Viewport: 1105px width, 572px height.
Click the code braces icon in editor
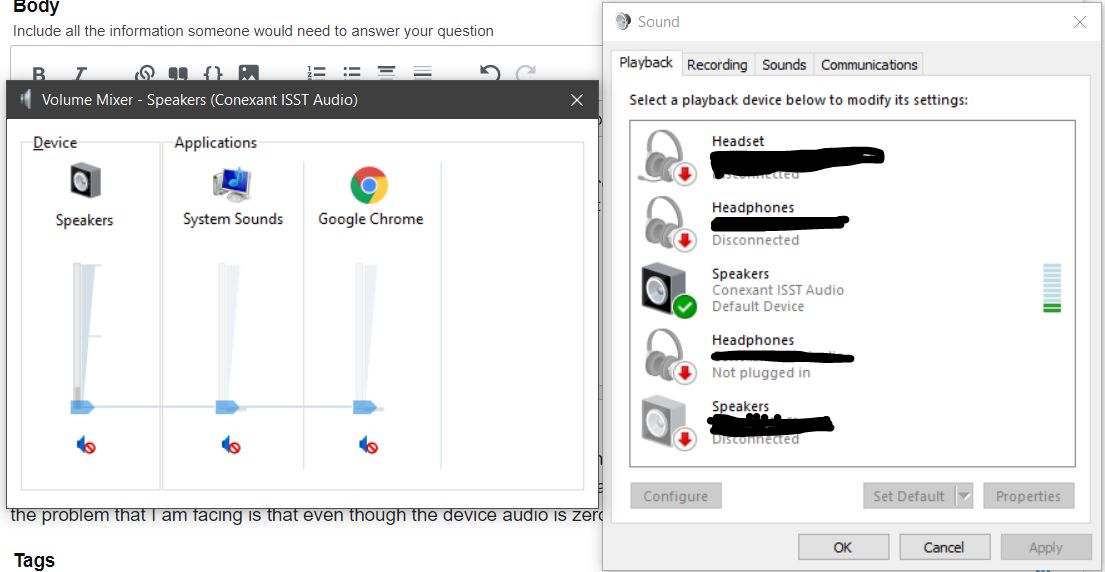pos(212,73)
